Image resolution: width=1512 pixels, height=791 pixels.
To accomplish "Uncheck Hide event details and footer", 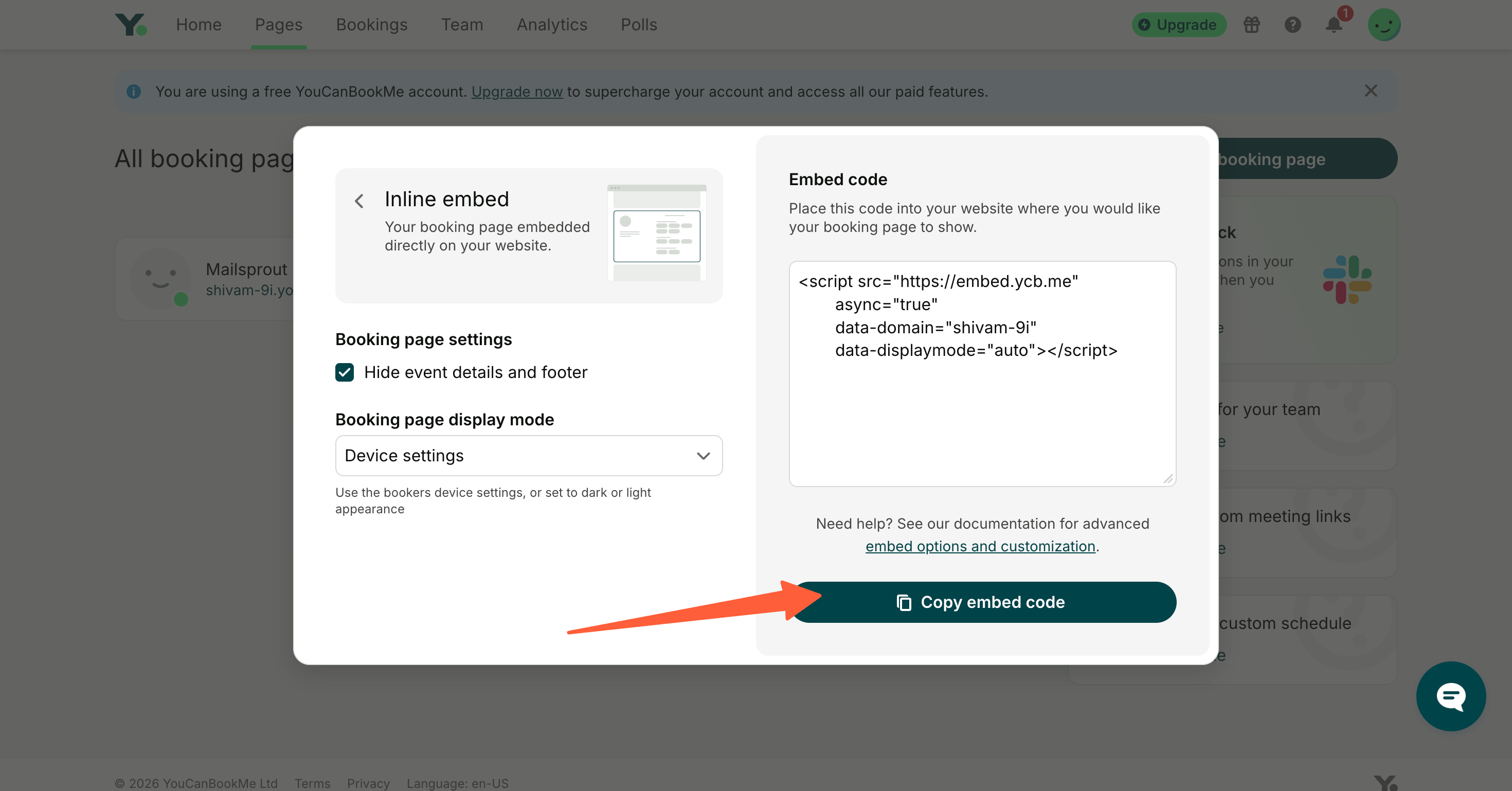I will point(345,372).
